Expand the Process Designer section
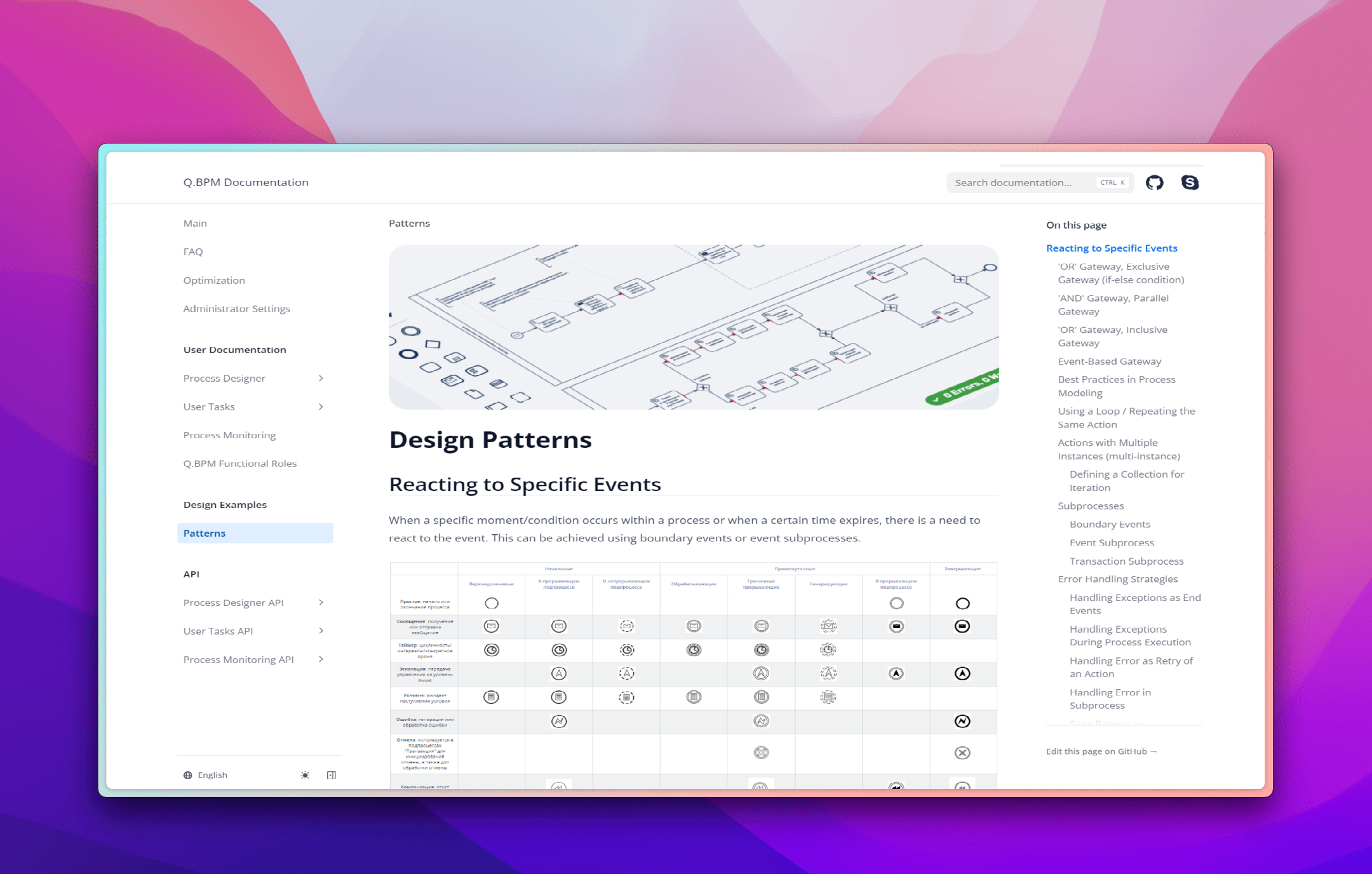The height and width of the screenshot is (874, 1372). [321, 379]
